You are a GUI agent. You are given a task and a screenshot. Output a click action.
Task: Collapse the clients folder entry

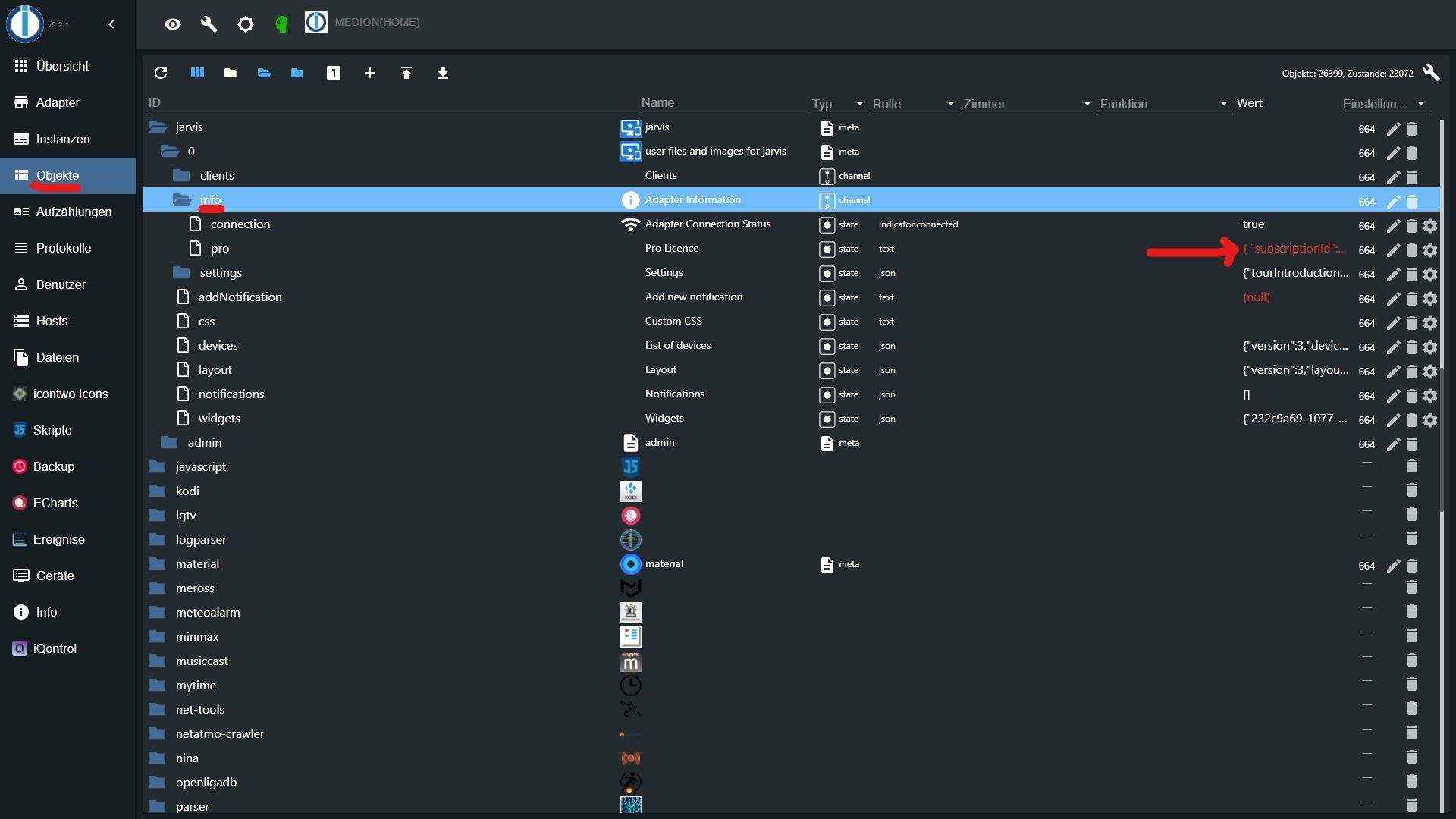(x=181, y=175)
